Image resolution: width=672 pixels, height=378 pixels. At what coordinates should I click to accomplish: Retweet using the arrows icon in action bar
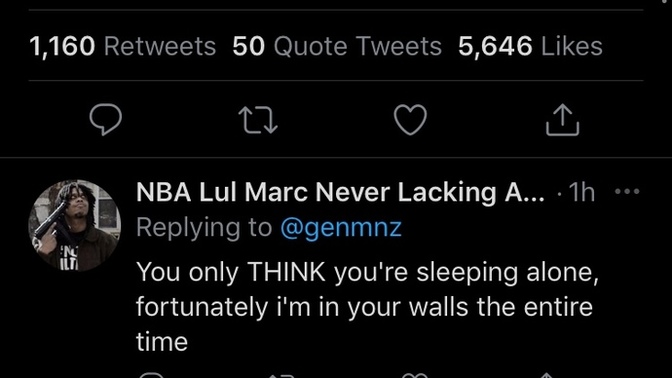pyautogui.click(x=258, y=120)
